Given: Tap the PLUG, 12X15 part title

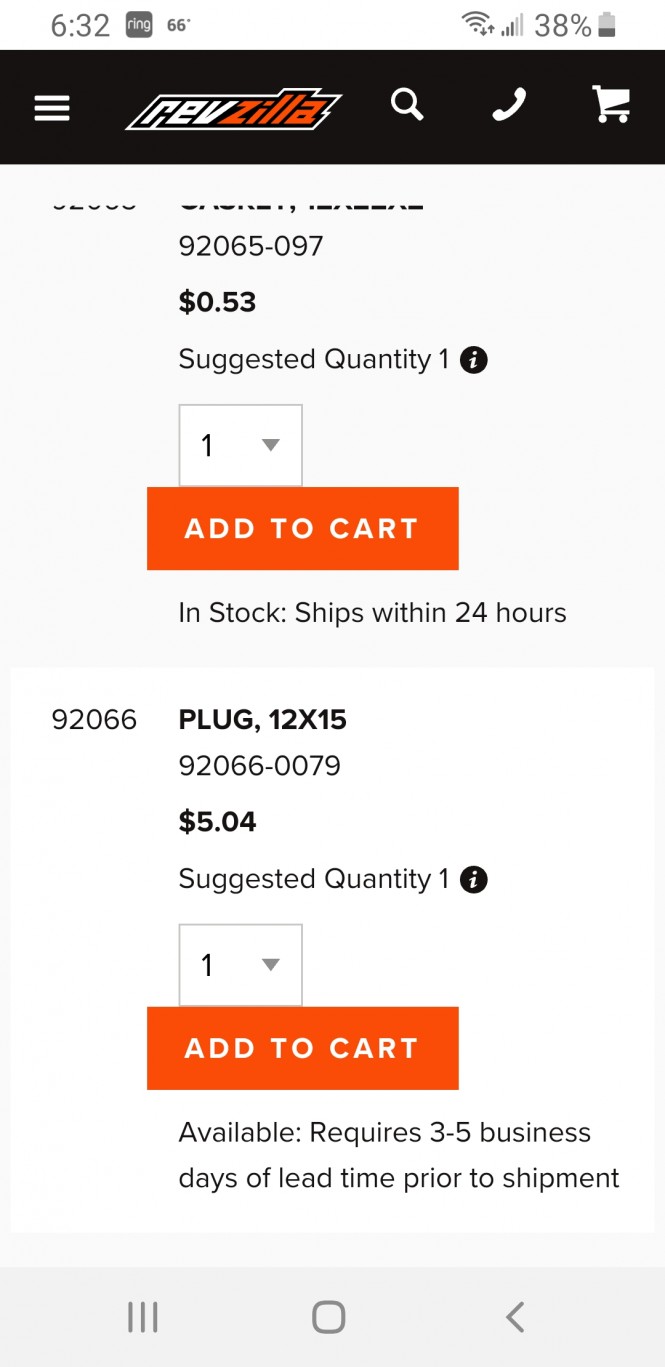Looking at the screenshot, I should 263,720.
